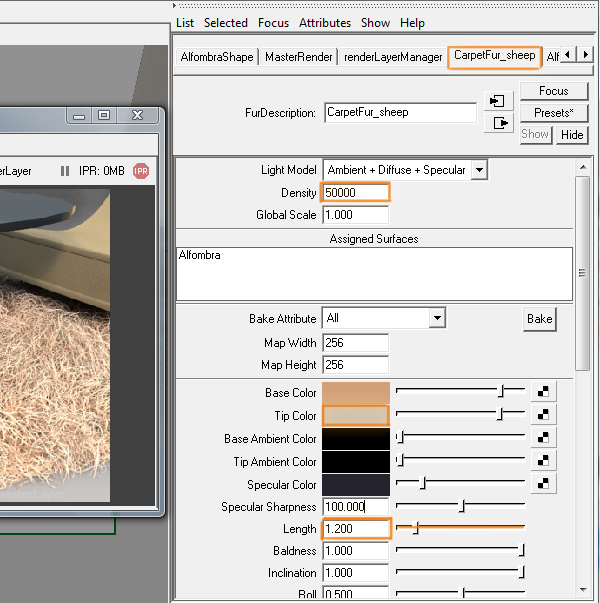Click the Base Ambient Color slider
Image resolution: width=600 pixels, height=603 pixels.
(x=460, y=437)
